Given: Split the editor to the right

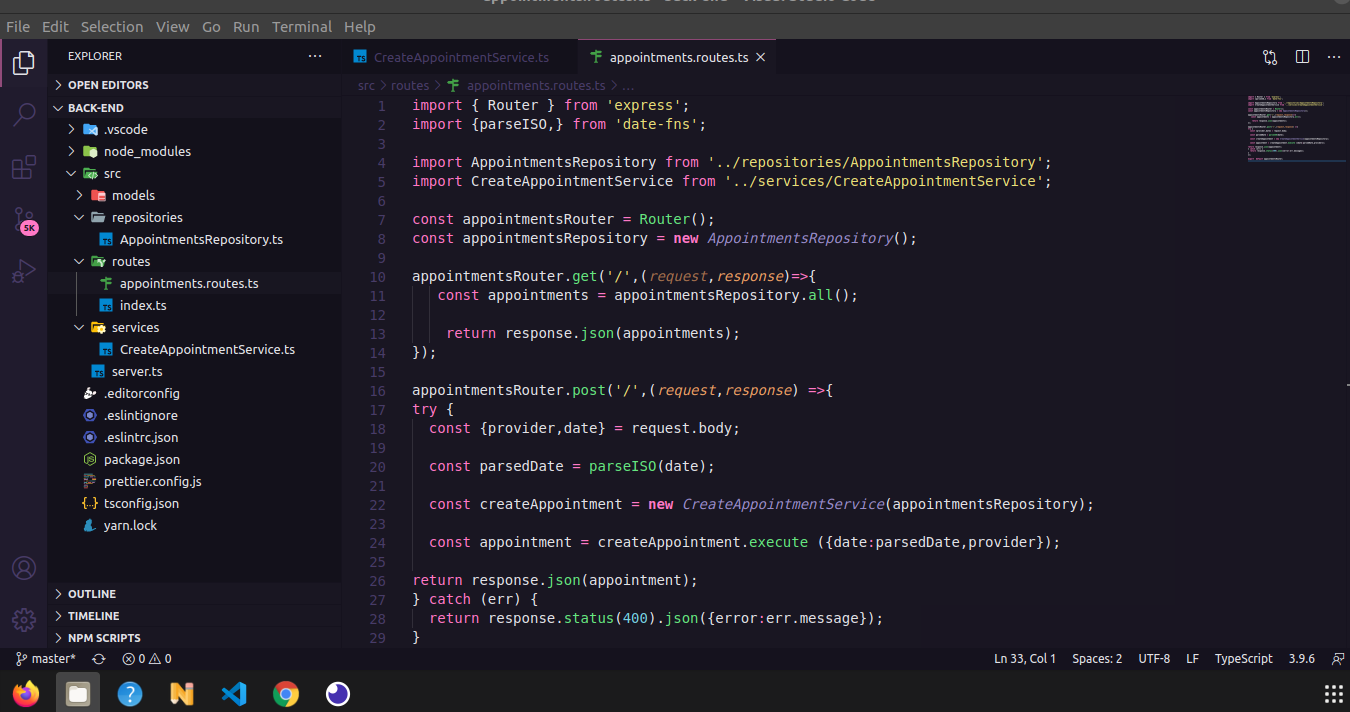Looking at the screenshot, I should tap(1302, 57).
